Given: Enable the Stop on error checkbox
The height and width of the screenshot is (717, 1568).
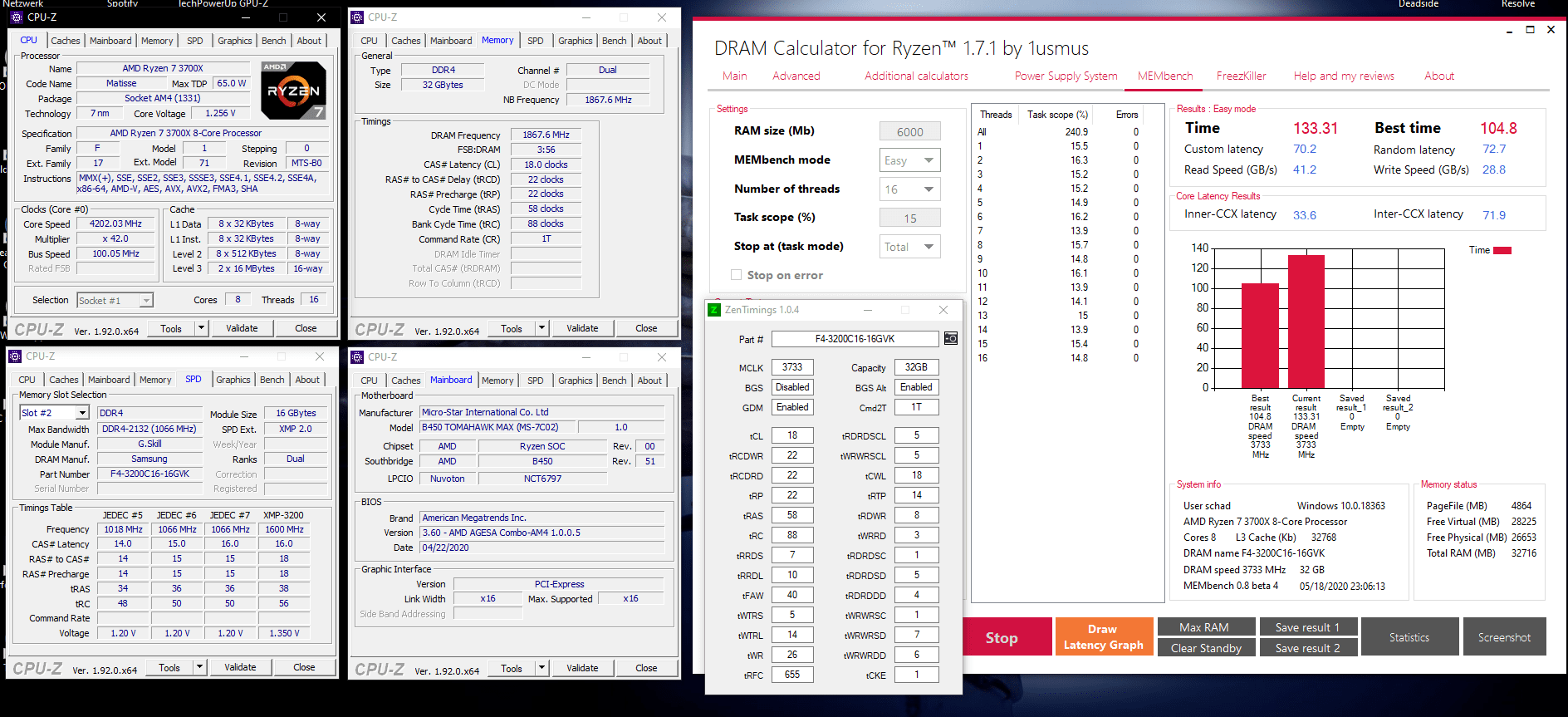Looking at the screenshot, I should [736, 275].
